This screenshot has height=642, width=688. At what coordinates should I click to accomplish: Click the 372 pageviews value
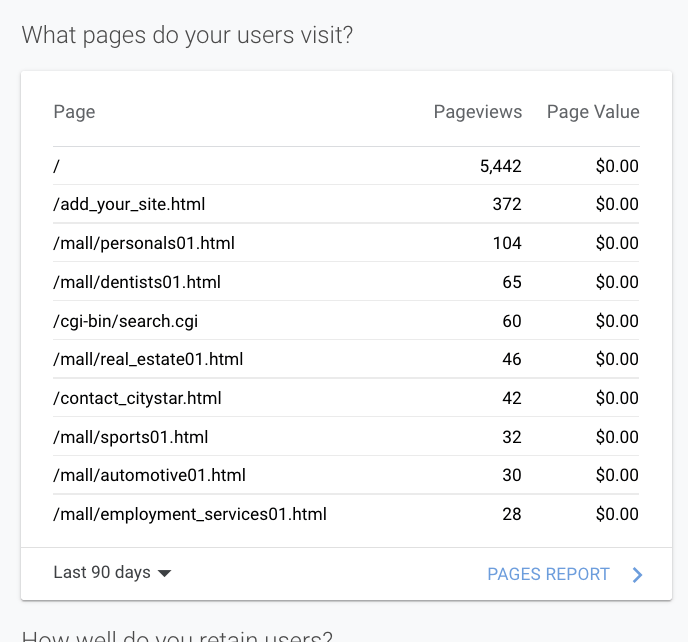(x=507, y=204)
